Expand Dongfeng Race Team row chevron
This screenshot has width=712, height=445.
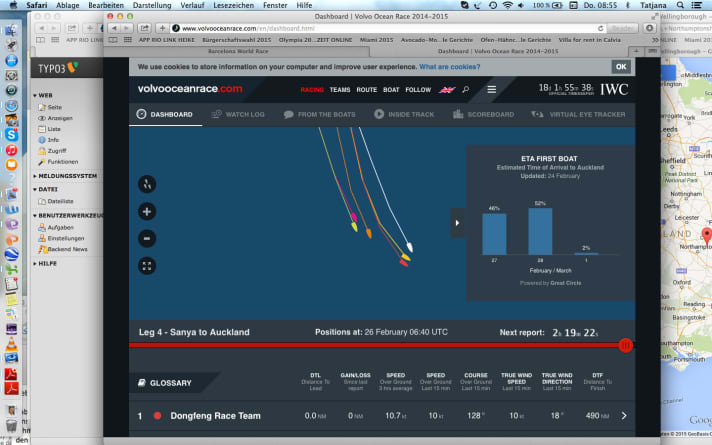pyautogui.click(x=624, y=416)
